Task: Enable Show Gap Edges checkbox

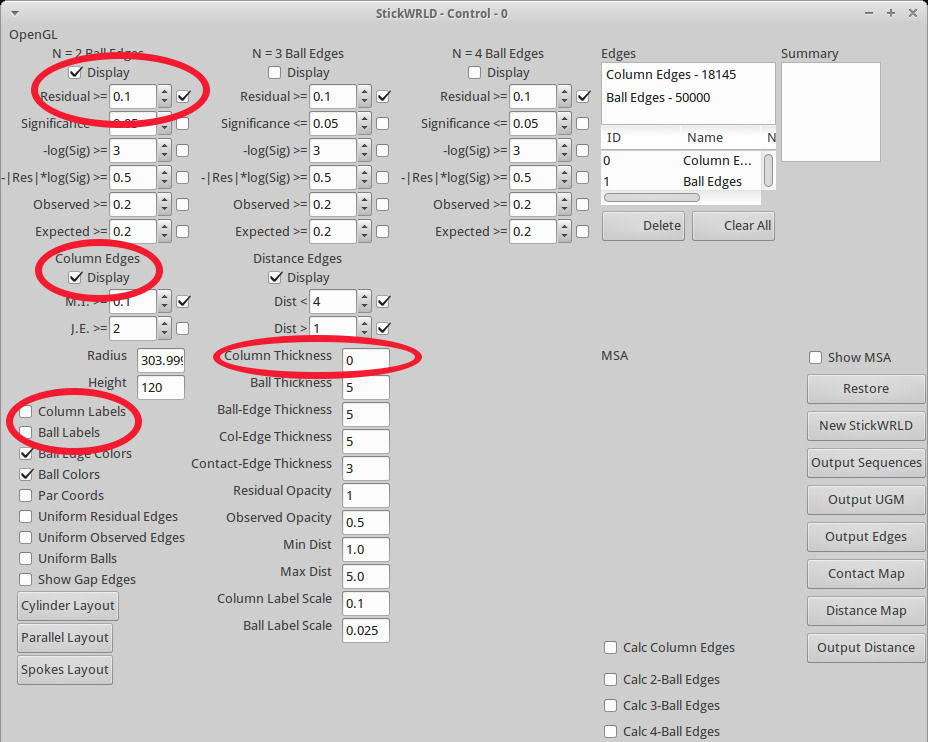Action: [25, 579]
